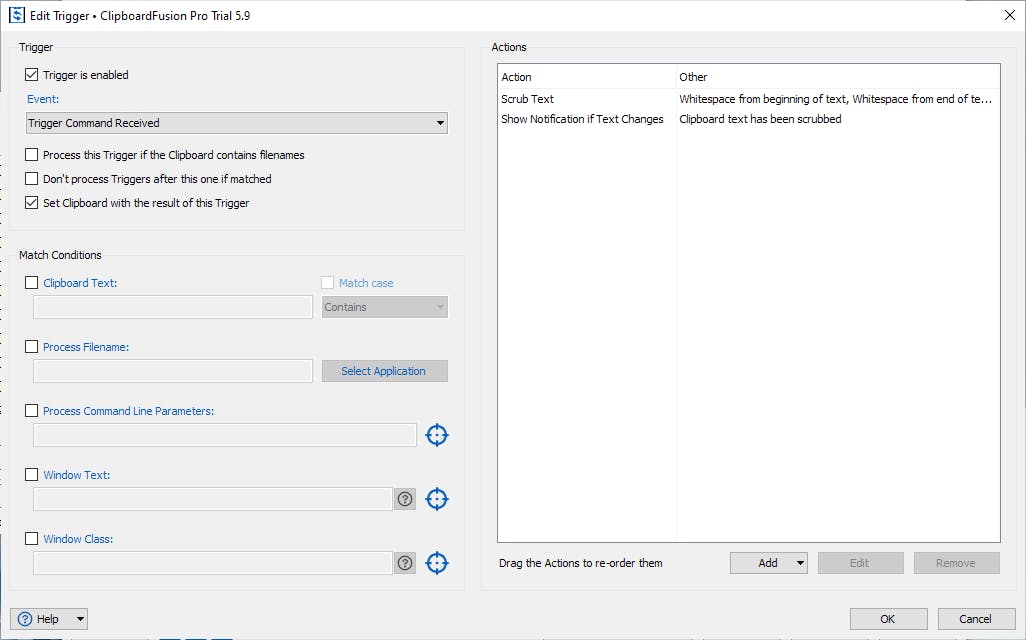Click the Process Command Line Parameters crosshair icon
The image size is (1026, 640).
point(437,435)
